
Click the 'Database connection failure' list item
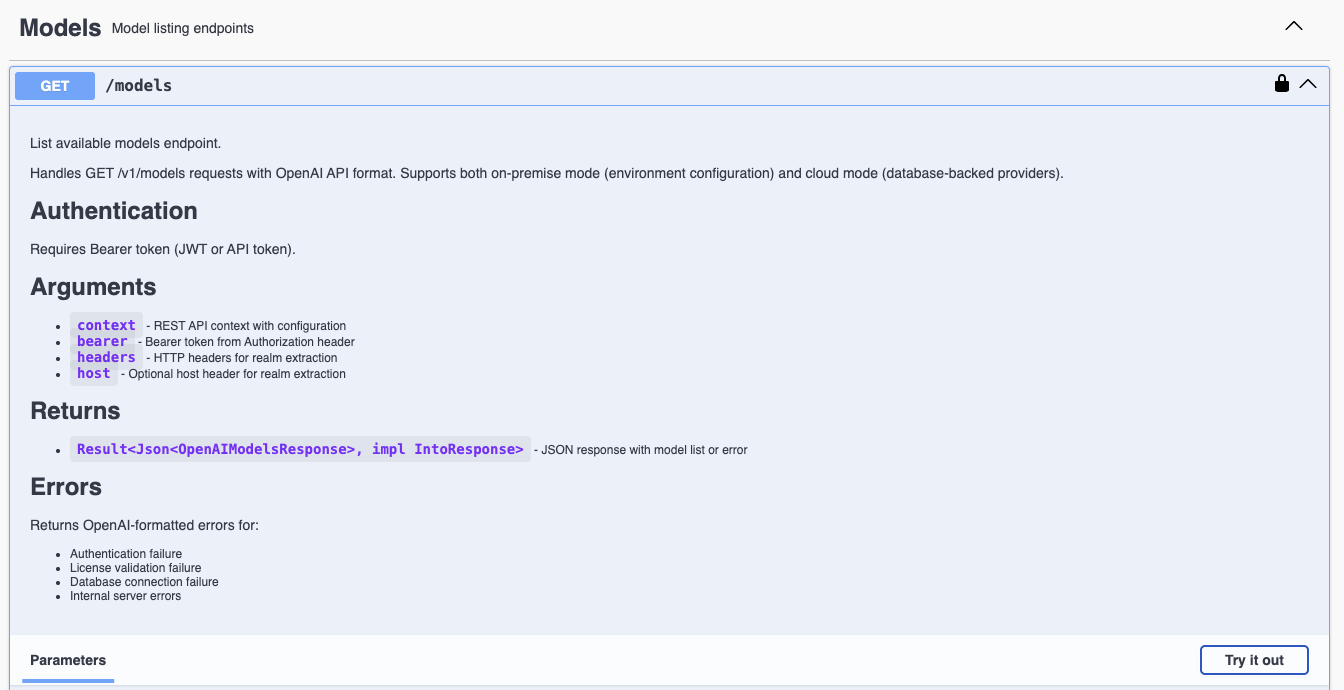(144, 582)
